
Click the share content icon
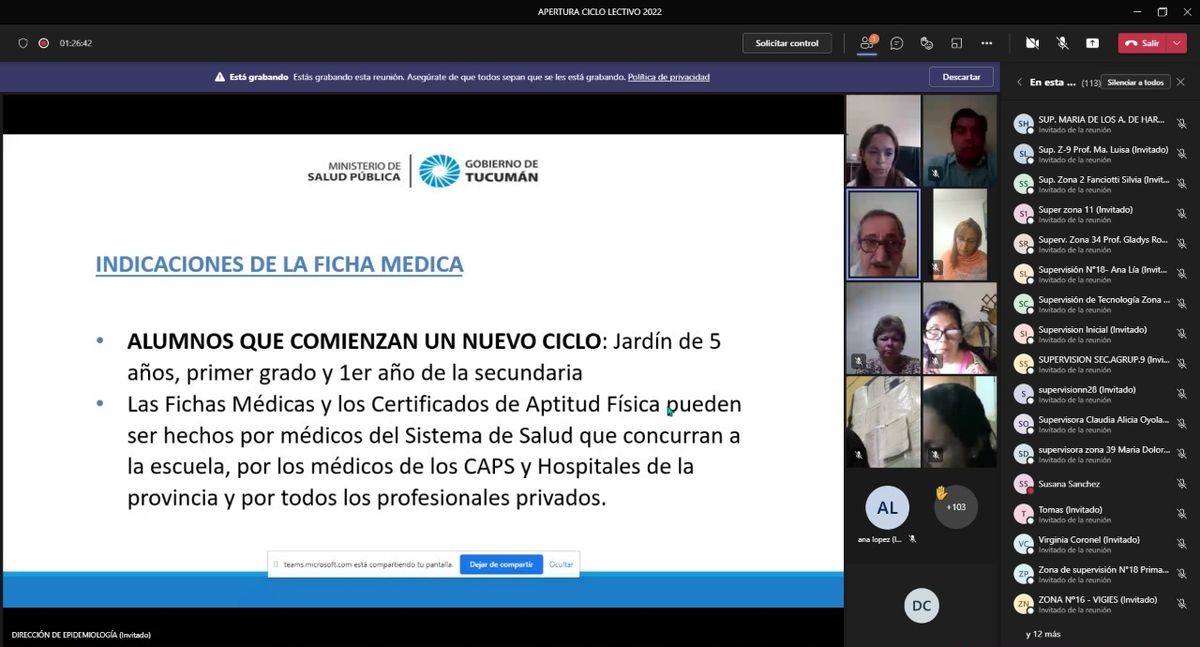pos(1091,43)
